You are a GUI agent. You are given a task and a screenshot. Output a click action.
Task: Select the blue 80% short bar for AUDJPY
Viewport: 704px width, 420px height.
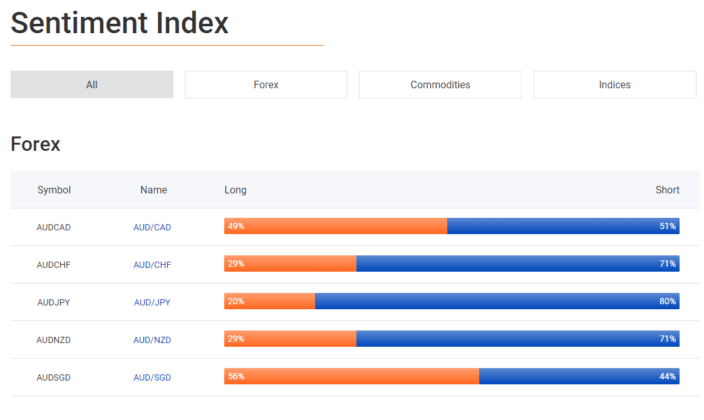tap(497, 301)
